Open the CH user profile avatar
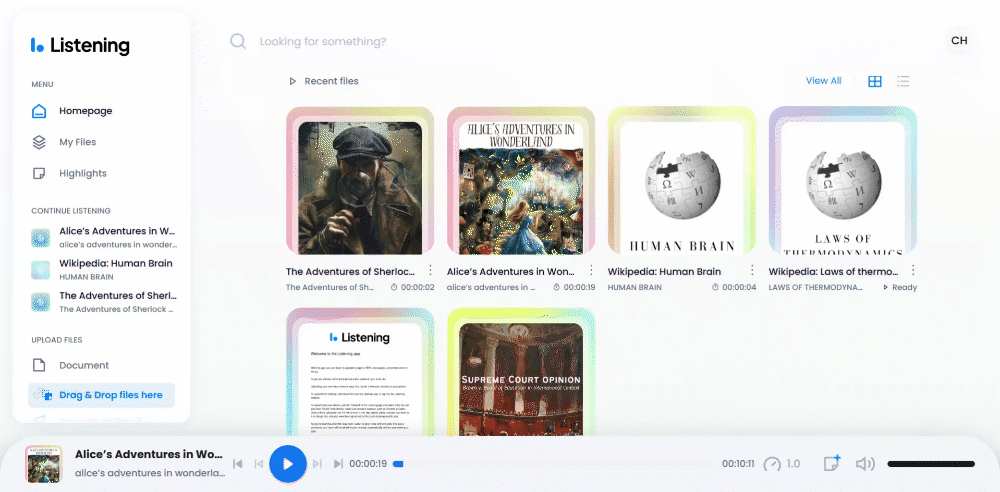The image size is (1000, 492). coord(959,41)
